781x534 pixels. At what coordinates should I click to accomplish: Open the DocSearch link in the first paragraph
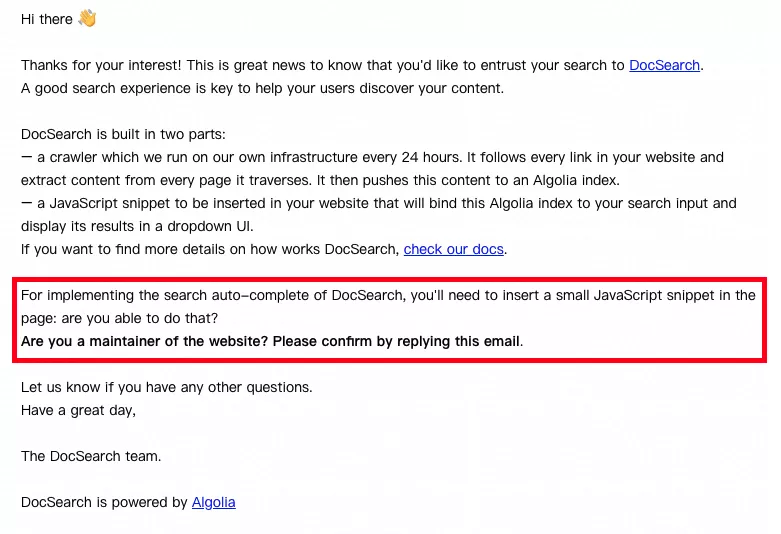click(x=664, y=65)
